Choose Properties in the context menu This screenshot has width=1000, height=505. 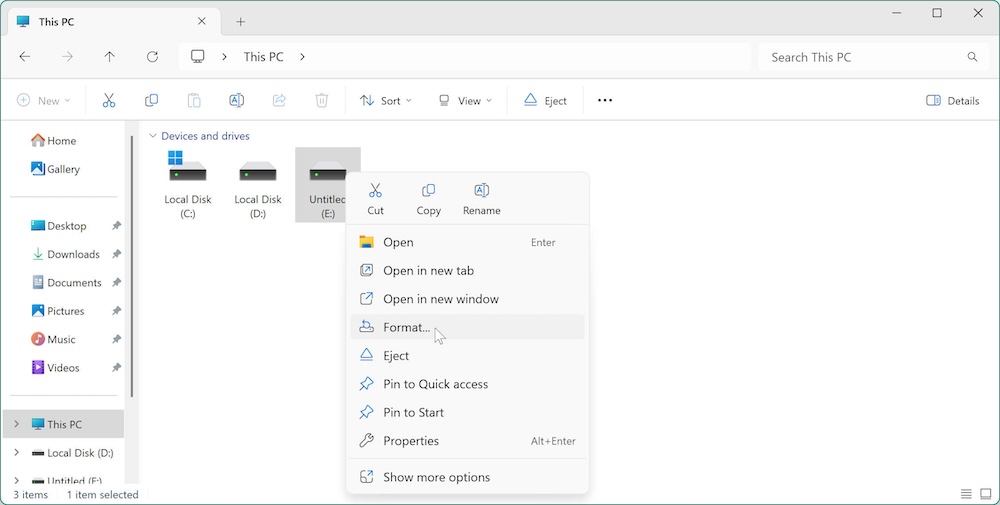(411, 441)
